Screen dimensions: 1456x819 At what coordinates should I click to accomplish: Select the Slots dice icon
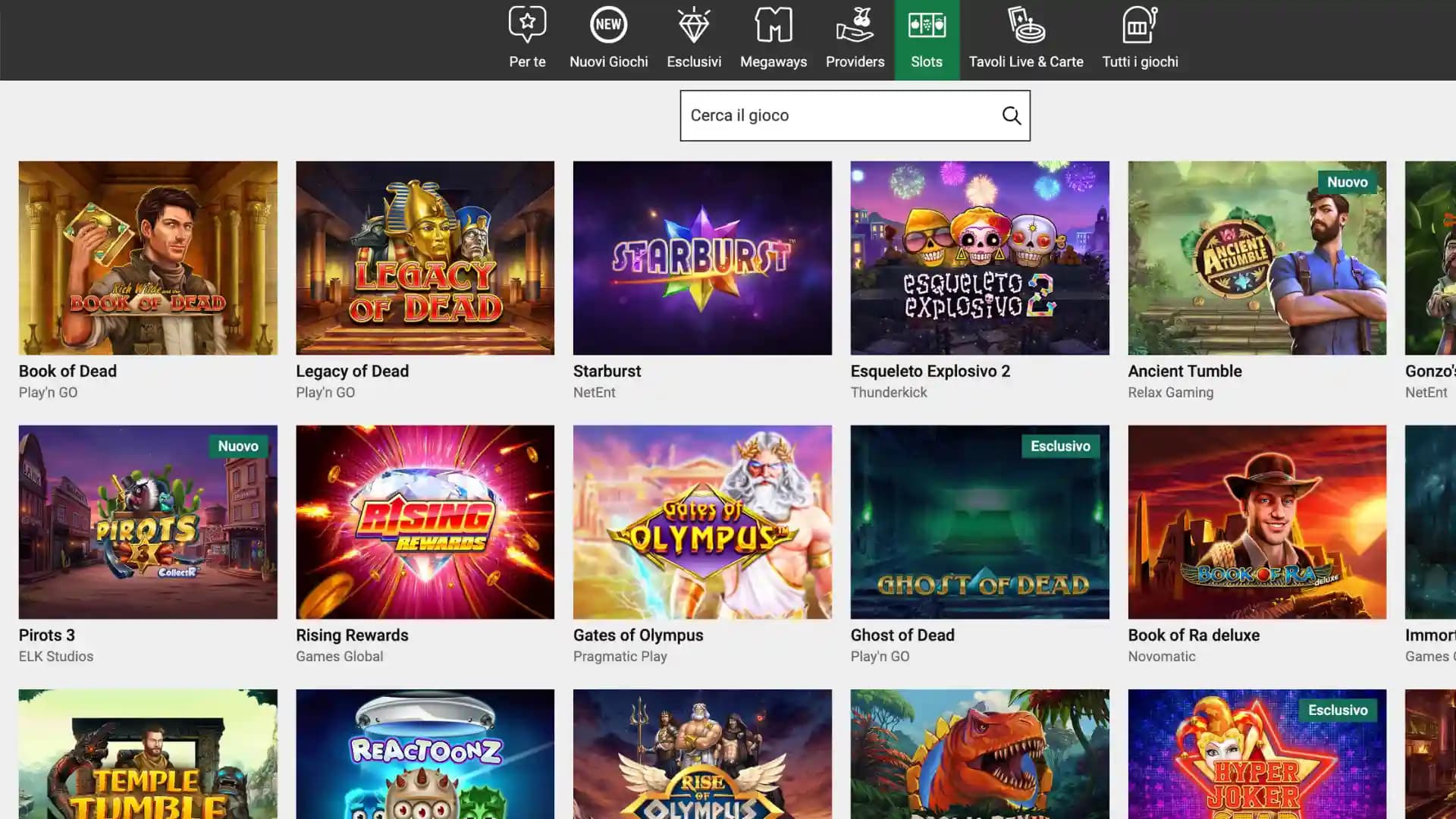(927, 24)
